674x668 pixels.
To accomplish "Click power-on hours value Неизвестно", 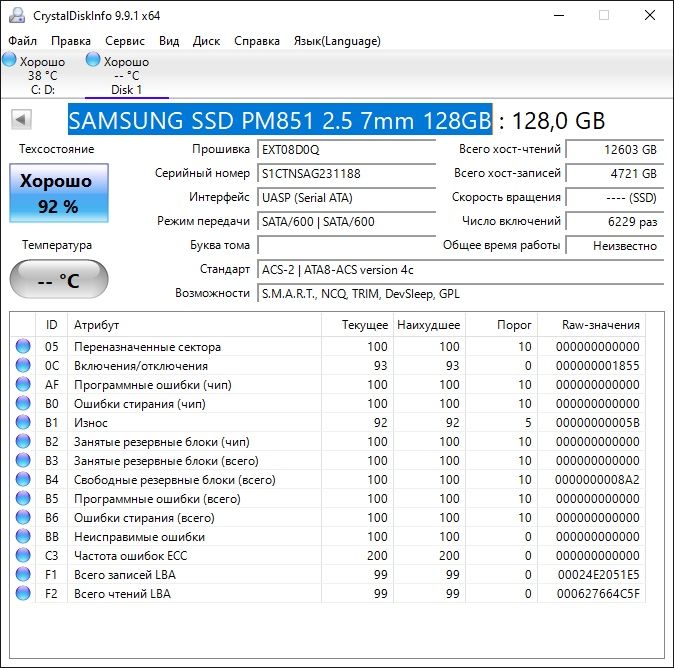I will 615,246.
